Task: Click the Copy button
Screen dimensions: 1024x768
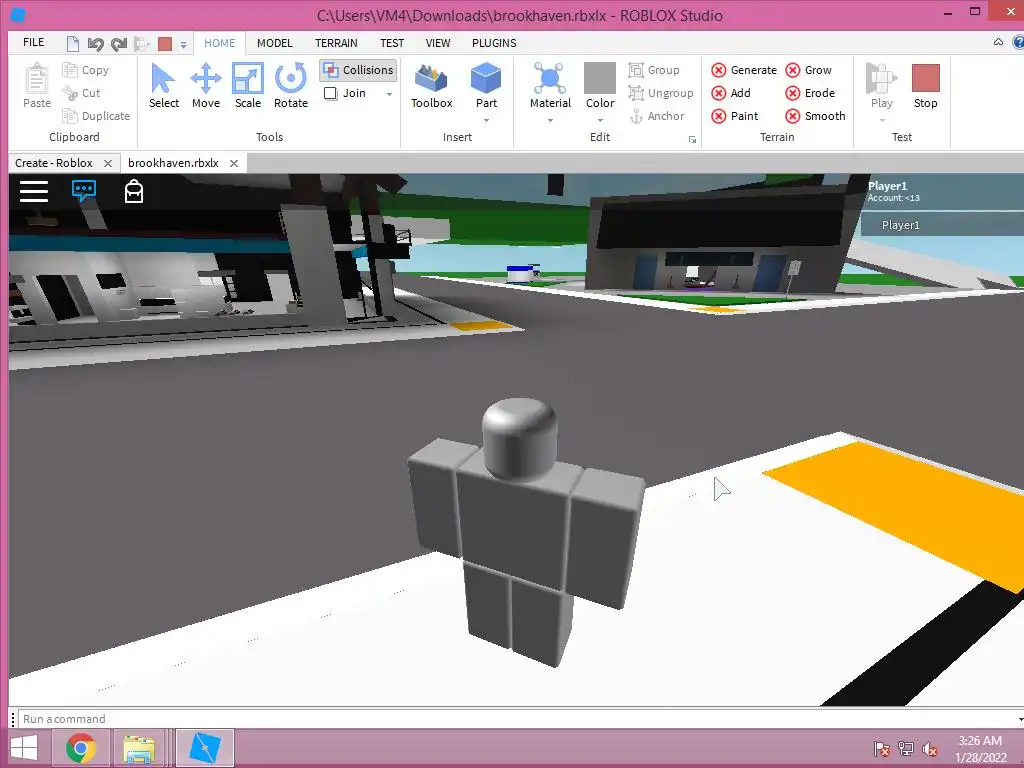Action: [x=86, y=70]
